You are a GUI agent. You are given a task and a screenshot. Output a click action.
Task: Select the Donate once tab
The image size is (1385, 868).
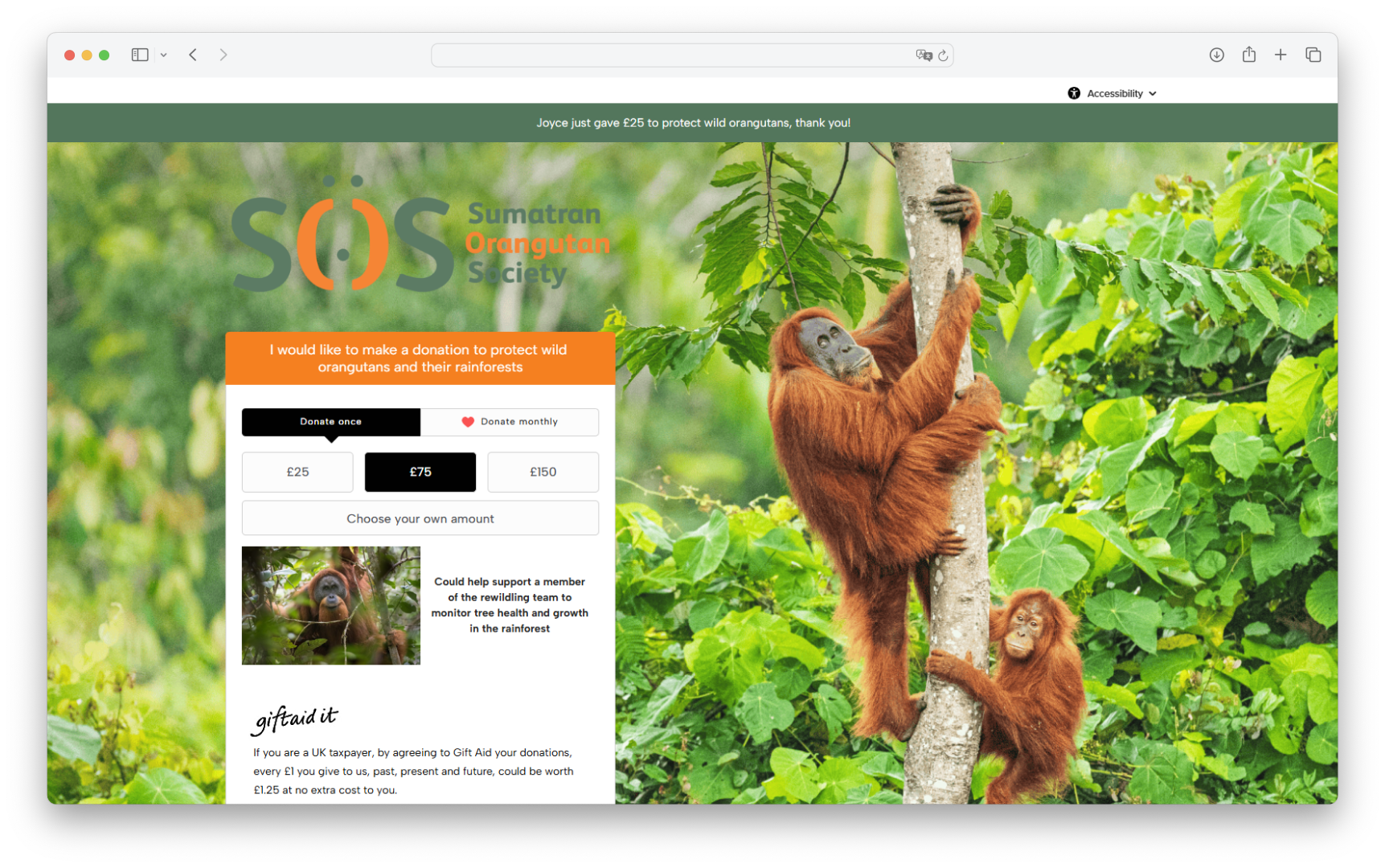[330, 421]
